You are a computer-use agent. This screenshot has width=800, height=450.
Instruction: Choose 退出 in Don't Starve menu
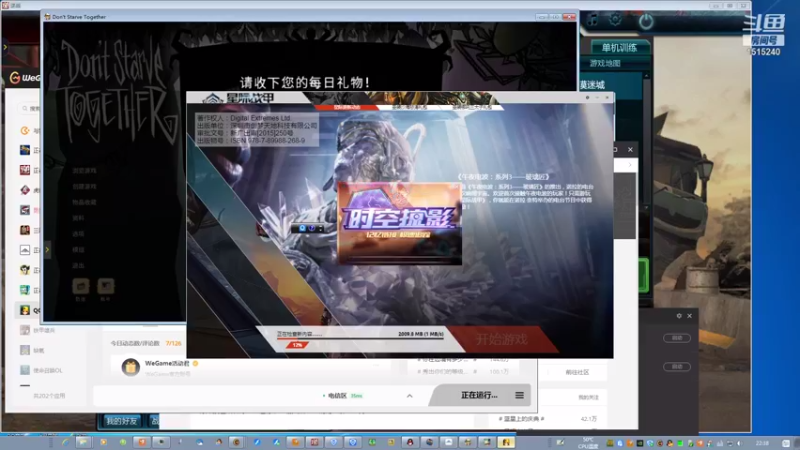(x=78, y=265)
